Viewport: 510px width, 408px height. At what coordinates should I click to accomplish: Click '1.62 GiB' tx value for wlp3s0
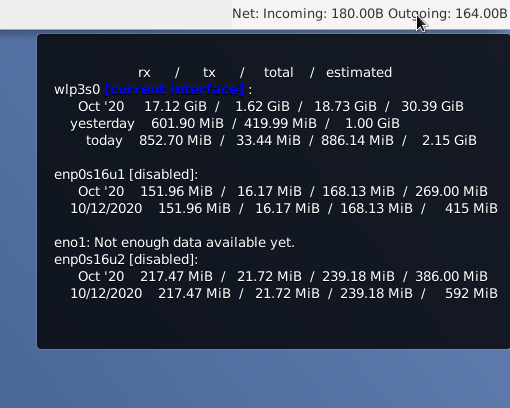pos(262,107)
